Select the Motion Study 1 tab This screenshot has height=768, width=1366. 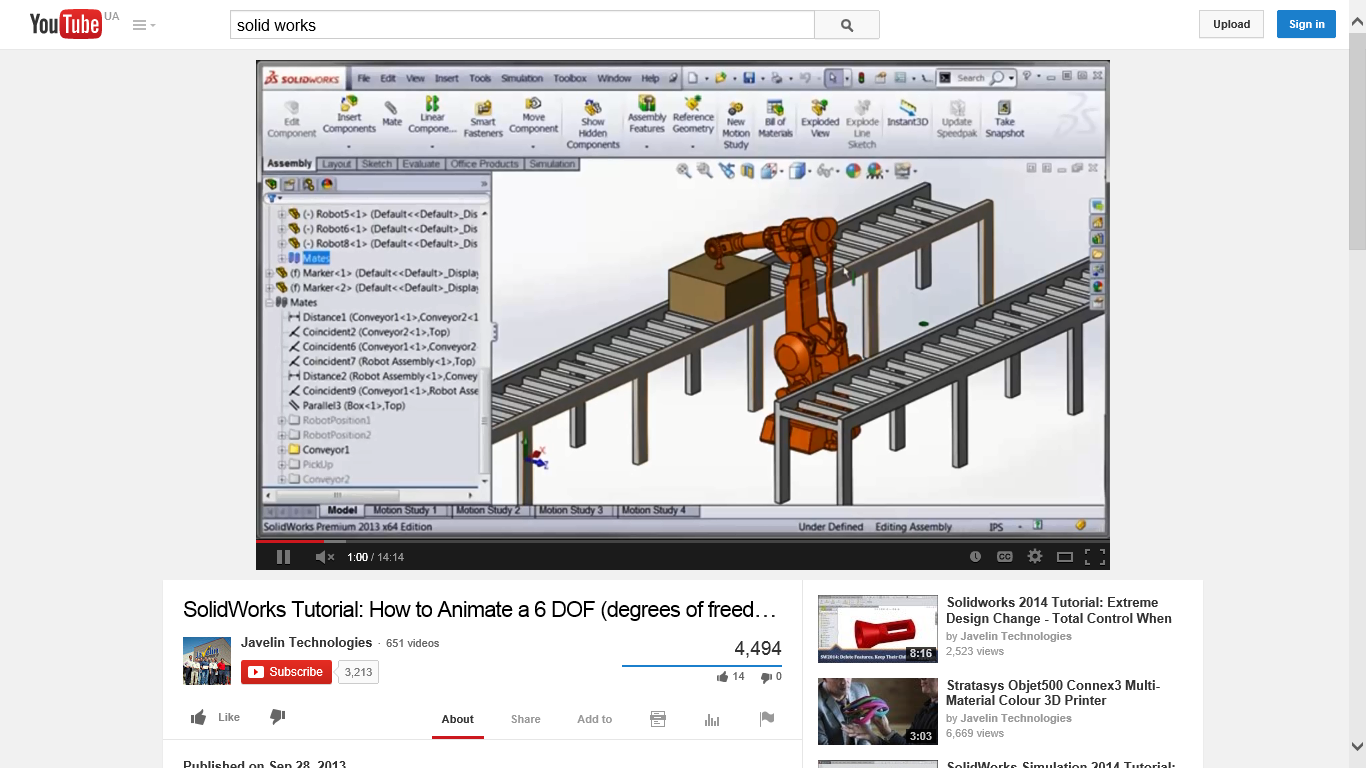click(x=406, y=510)
